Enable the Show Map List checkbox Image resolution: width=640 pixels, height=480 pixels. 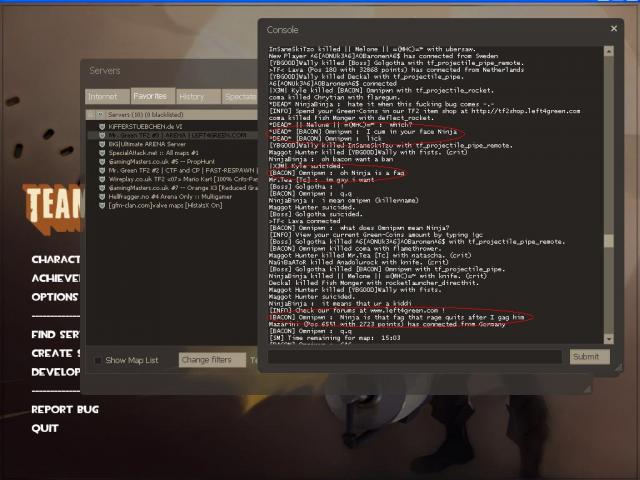(x=98, y=360)
